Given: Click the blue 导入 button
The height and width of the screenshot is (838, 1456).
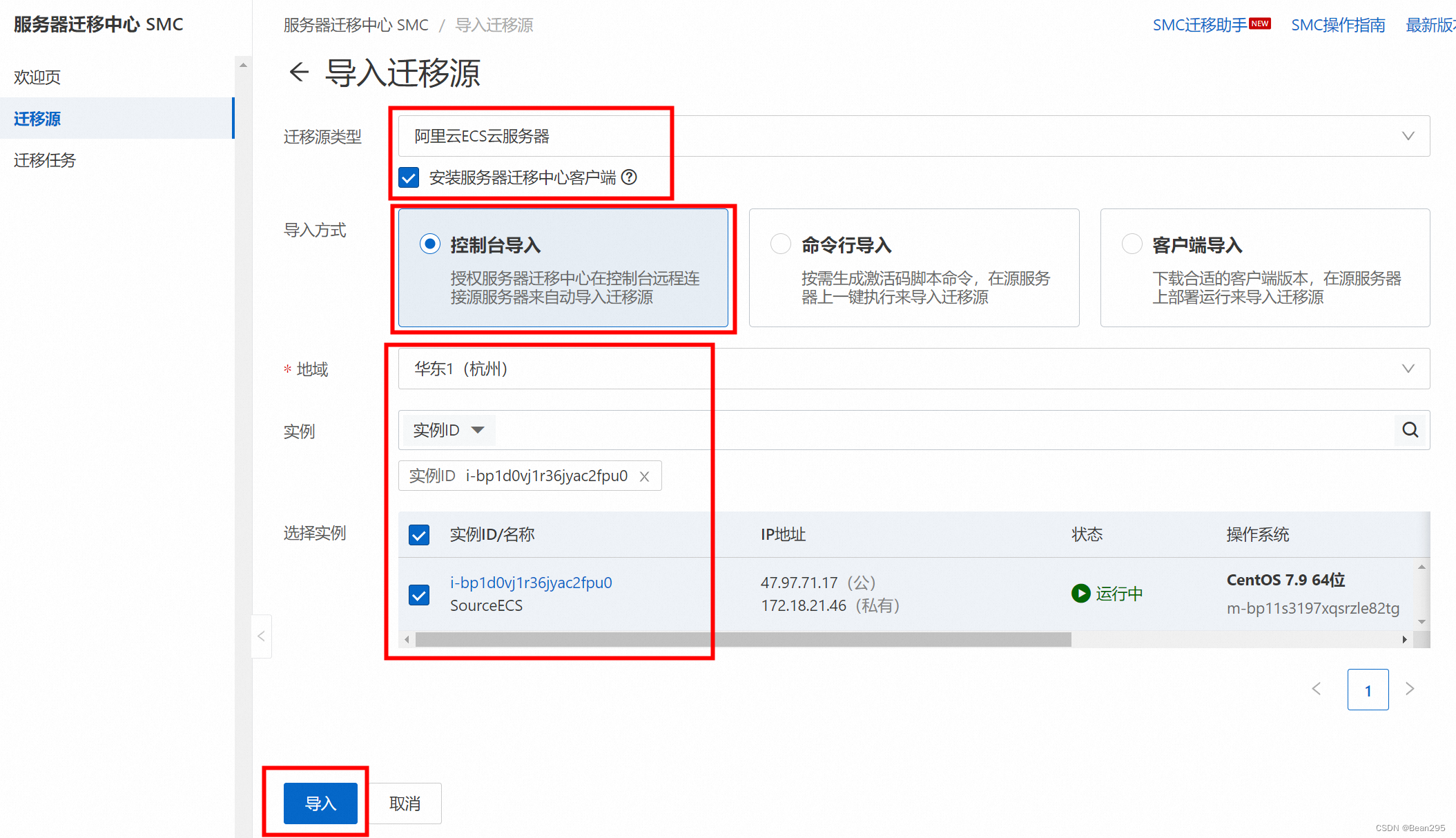Looking at the screenshot, I should [320, 803].
